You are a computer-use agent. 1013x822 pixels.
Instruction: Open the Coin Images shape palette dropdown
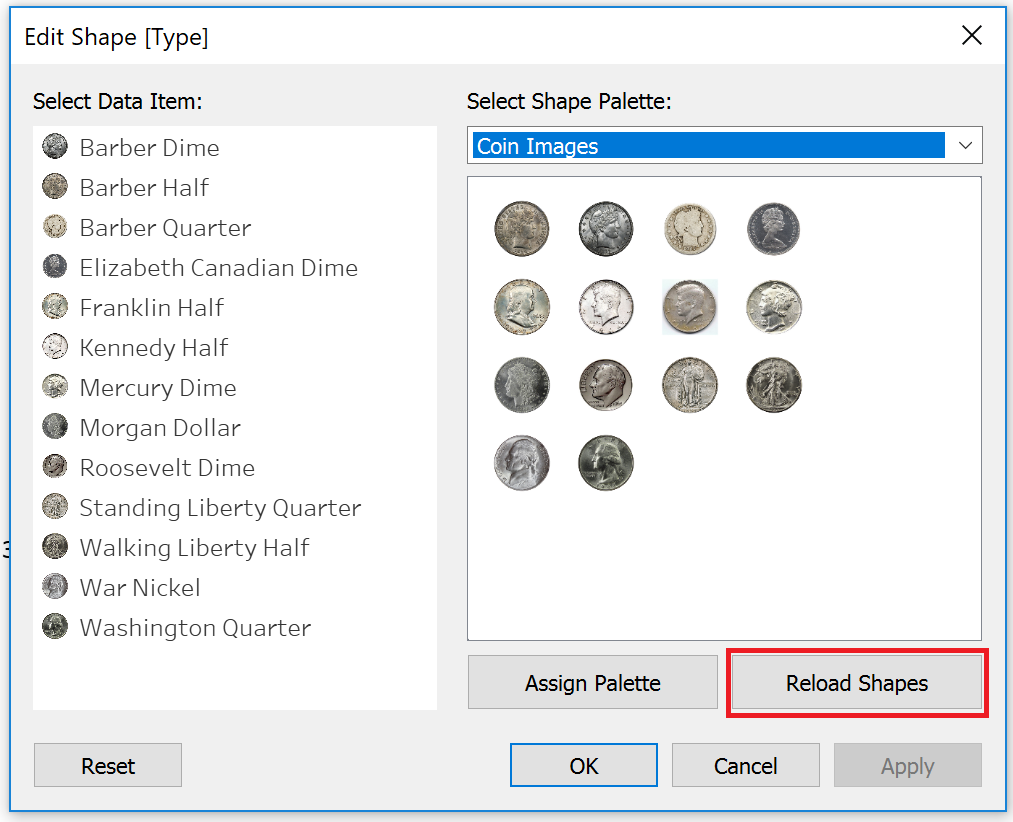coord(724,145)
